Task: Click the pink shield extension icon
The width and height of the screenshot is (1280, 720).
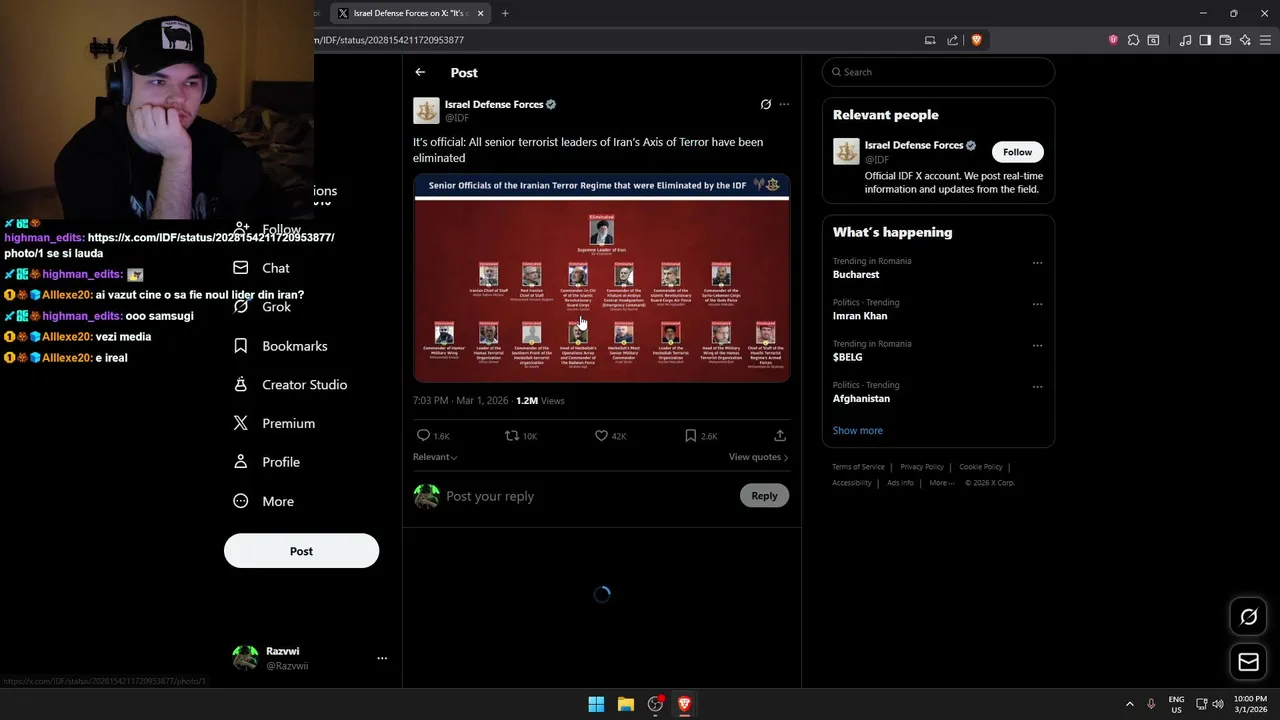Action: tap(1113, 40)
